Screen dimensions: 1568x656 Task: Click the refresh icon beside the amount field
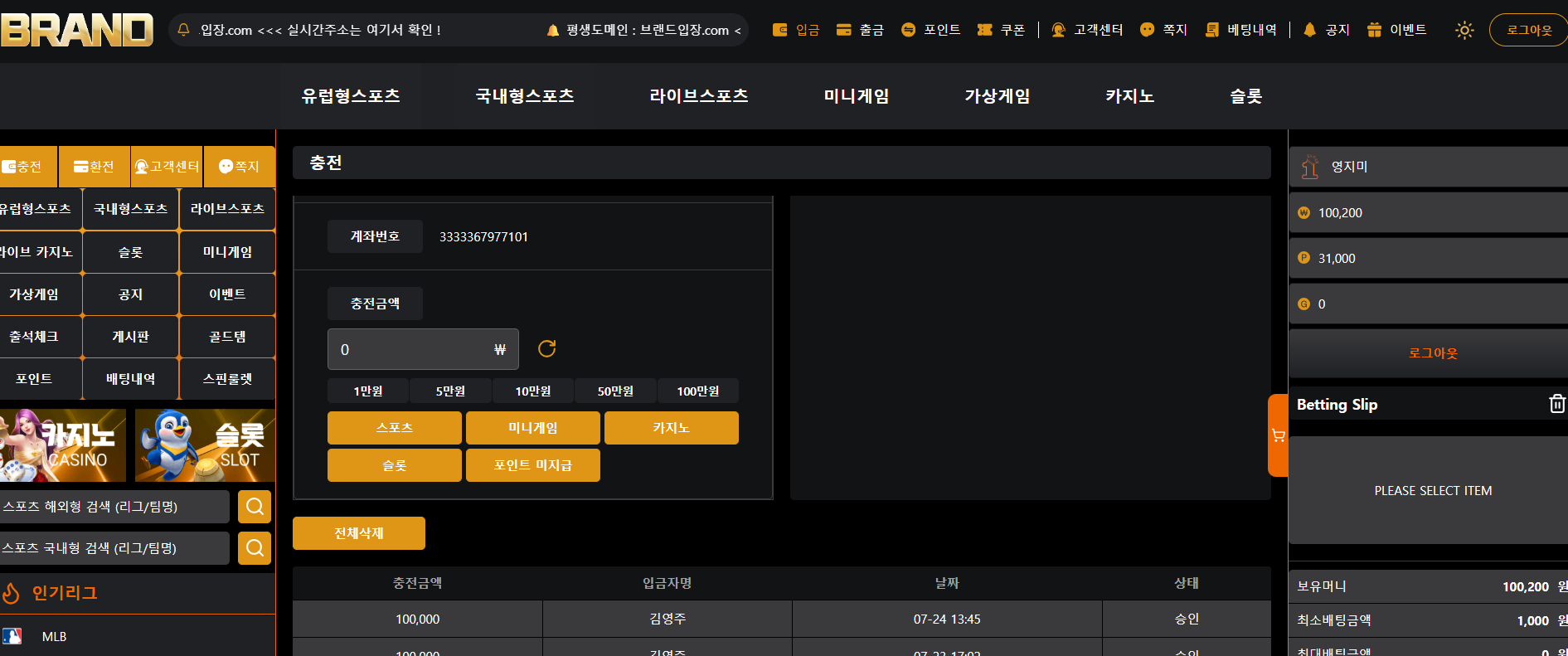546,349
